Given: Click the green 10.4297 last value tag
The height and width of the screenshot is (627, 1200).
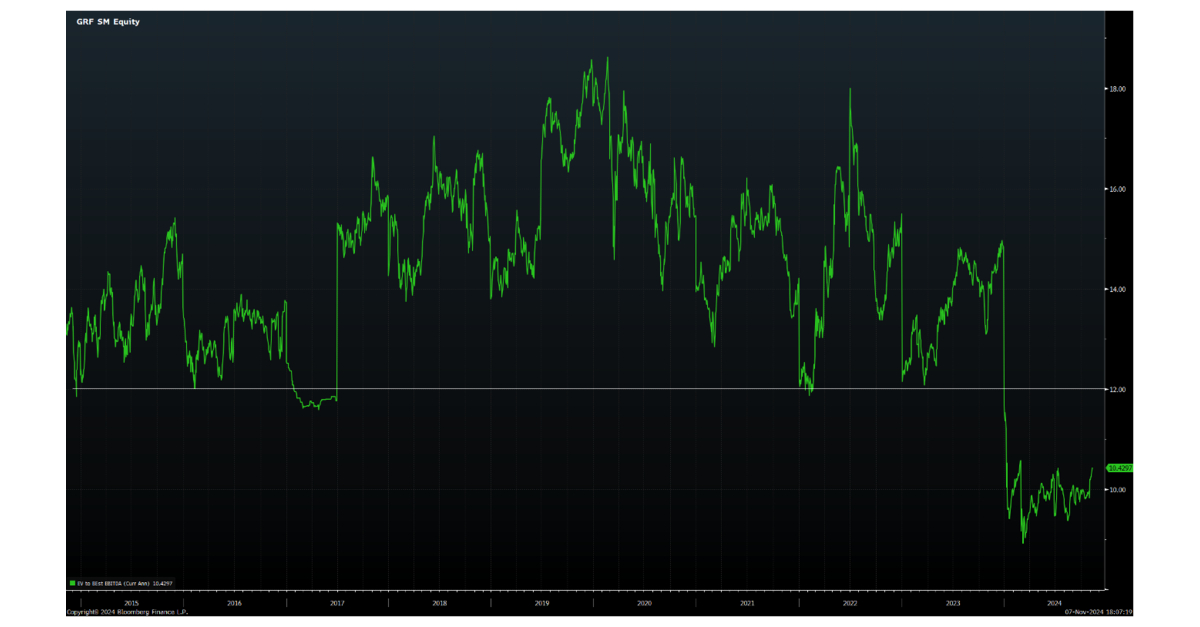Looking at the screenshot, I should (x=1118, y=468).
